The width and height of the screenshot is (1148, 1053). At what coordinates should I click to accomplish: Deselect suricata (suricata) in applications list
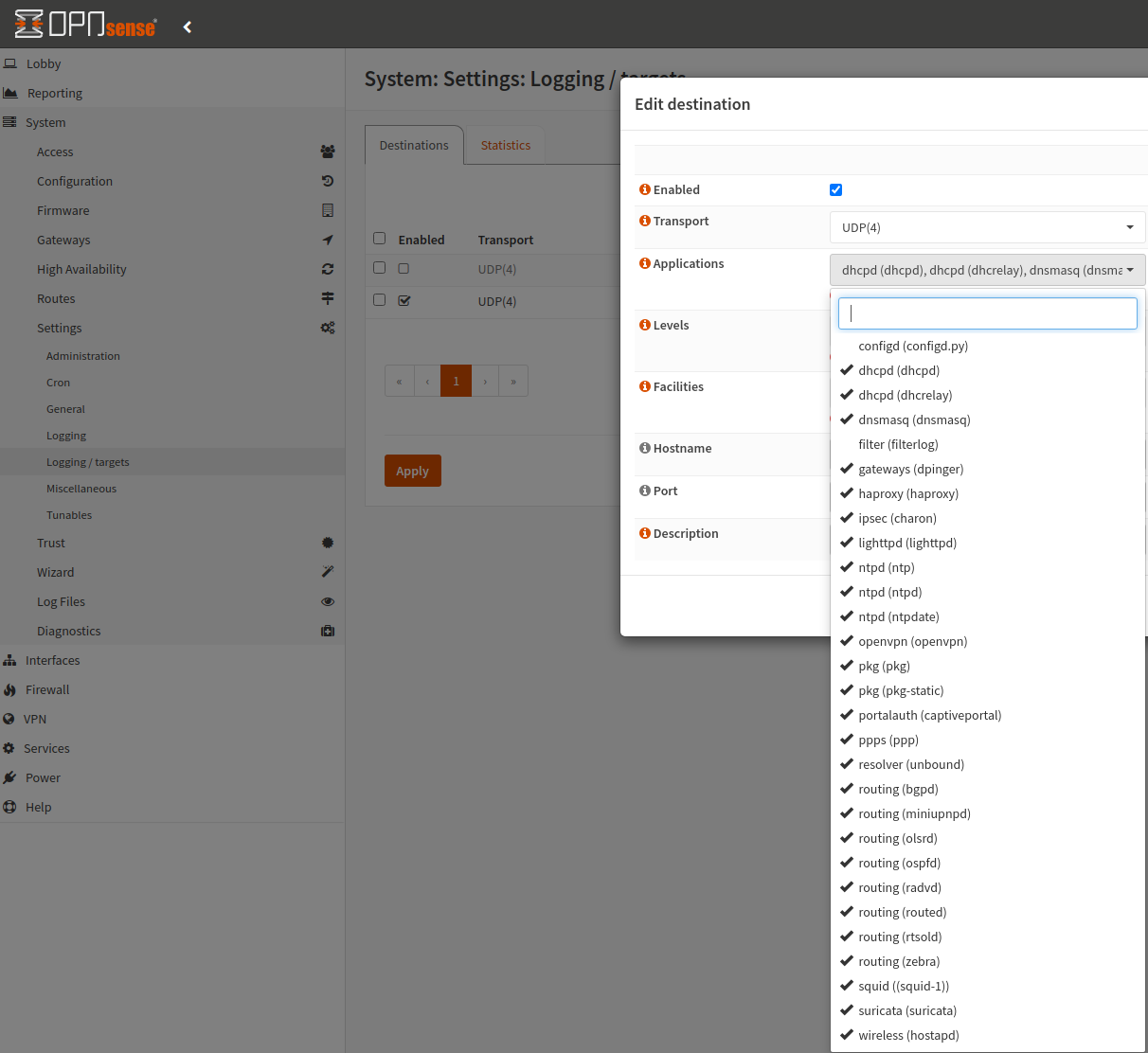tap(988, 1010)
